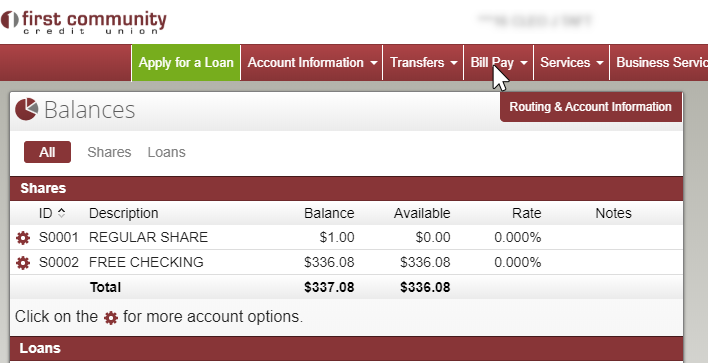
Task: Select the All balances filter tab
Action: (x=47, y=152)
